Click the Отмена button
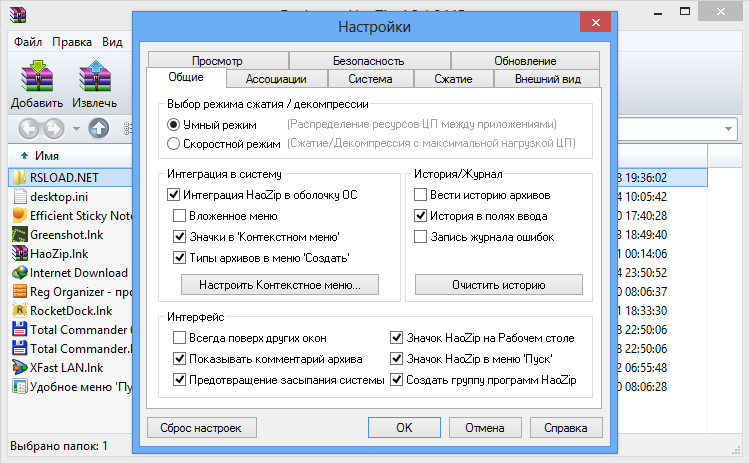 (x=485, y=428)
